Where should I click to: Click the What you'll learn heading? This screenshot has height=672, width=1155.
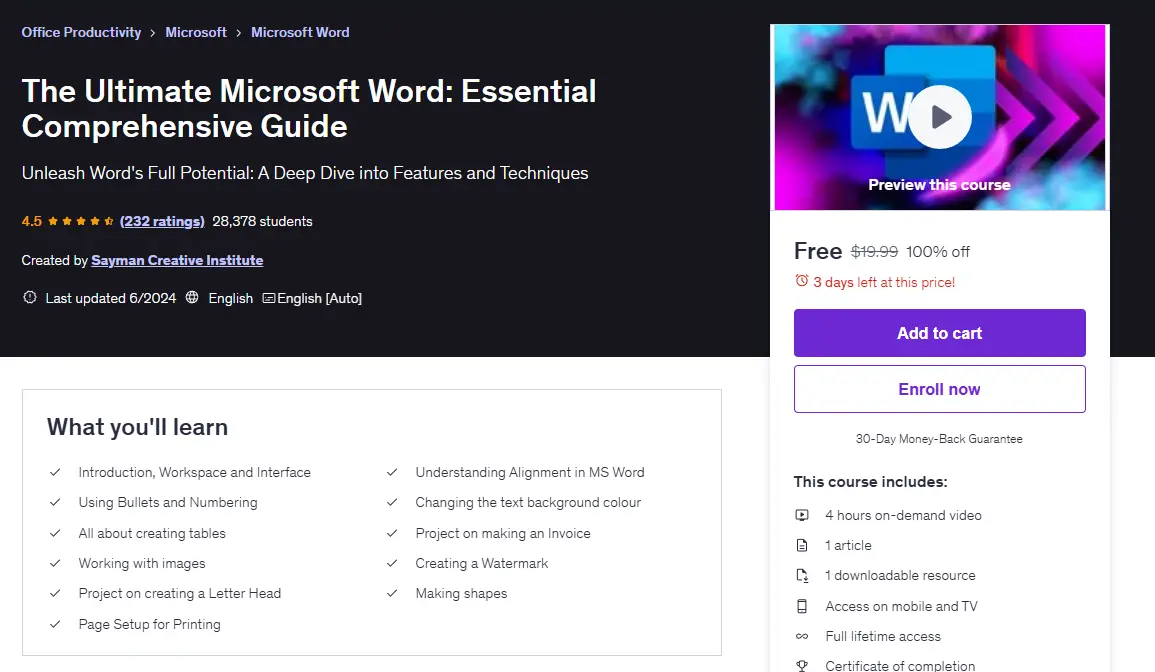pyautogui.click(x=137, y=427)
